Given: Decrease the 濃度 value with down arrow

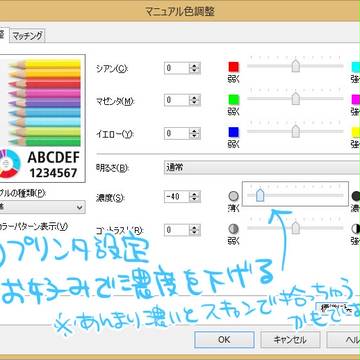Looking at the screenshot, I should click(195, 200).
